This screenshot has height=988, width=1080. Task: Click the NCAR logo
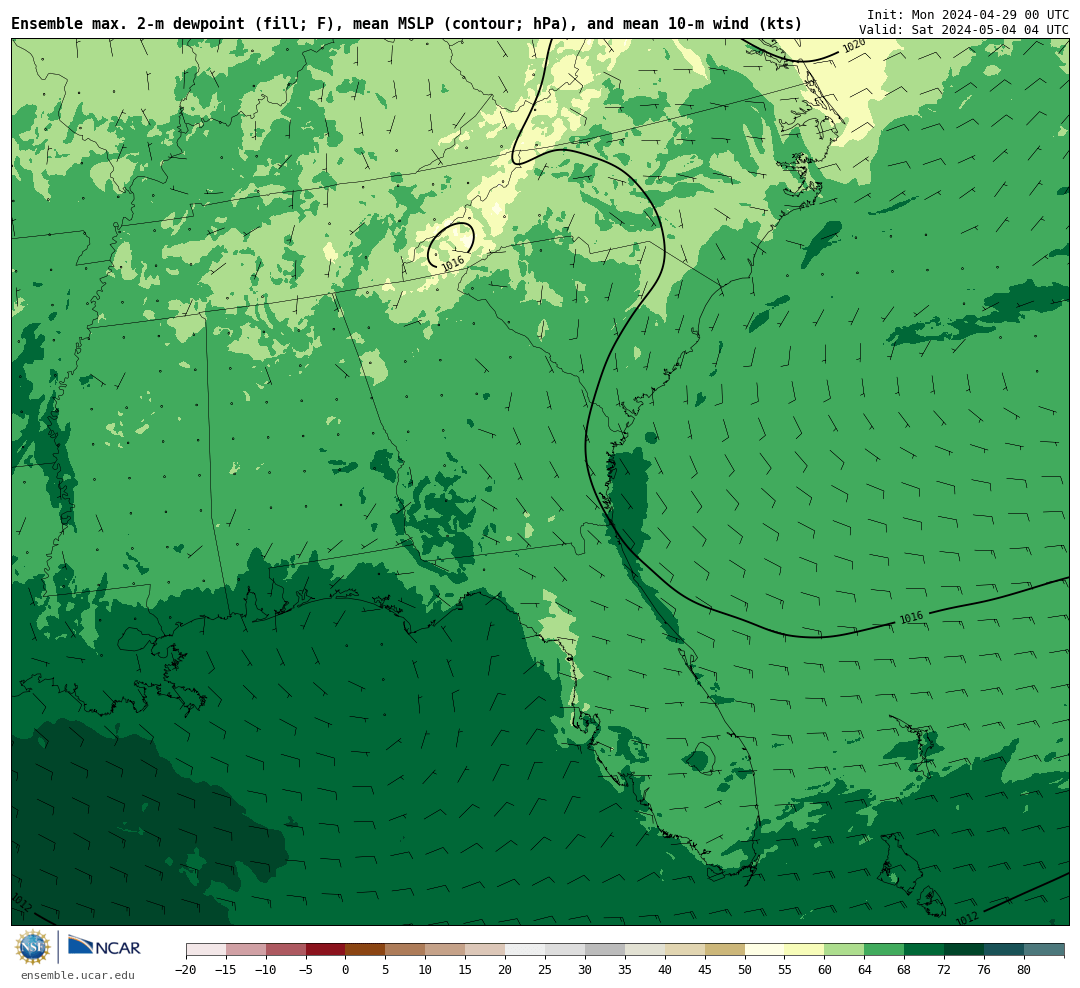[x=104, y=947]
